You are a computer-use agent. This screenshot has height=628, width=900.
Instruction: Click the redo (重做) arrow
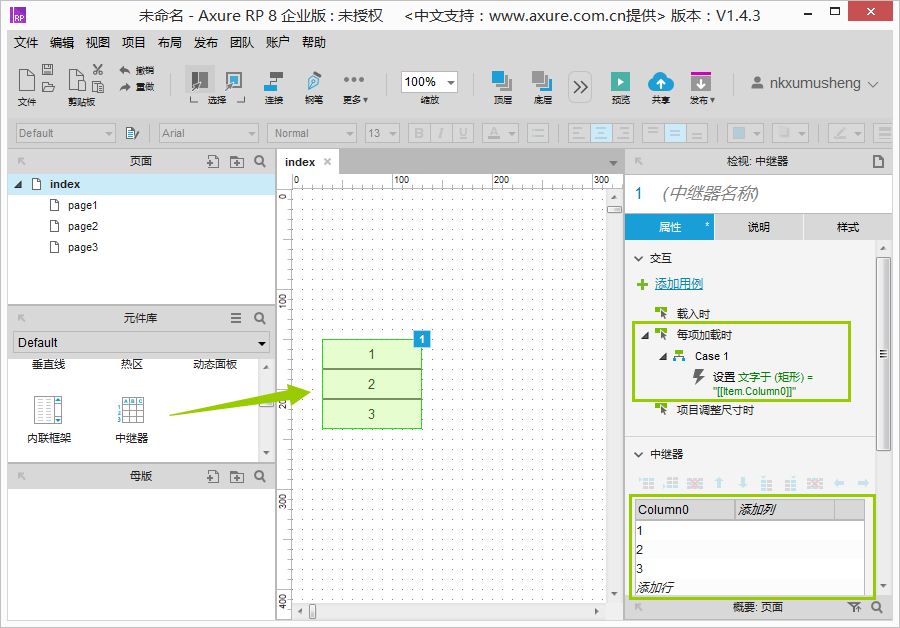[x=125, y=87]
